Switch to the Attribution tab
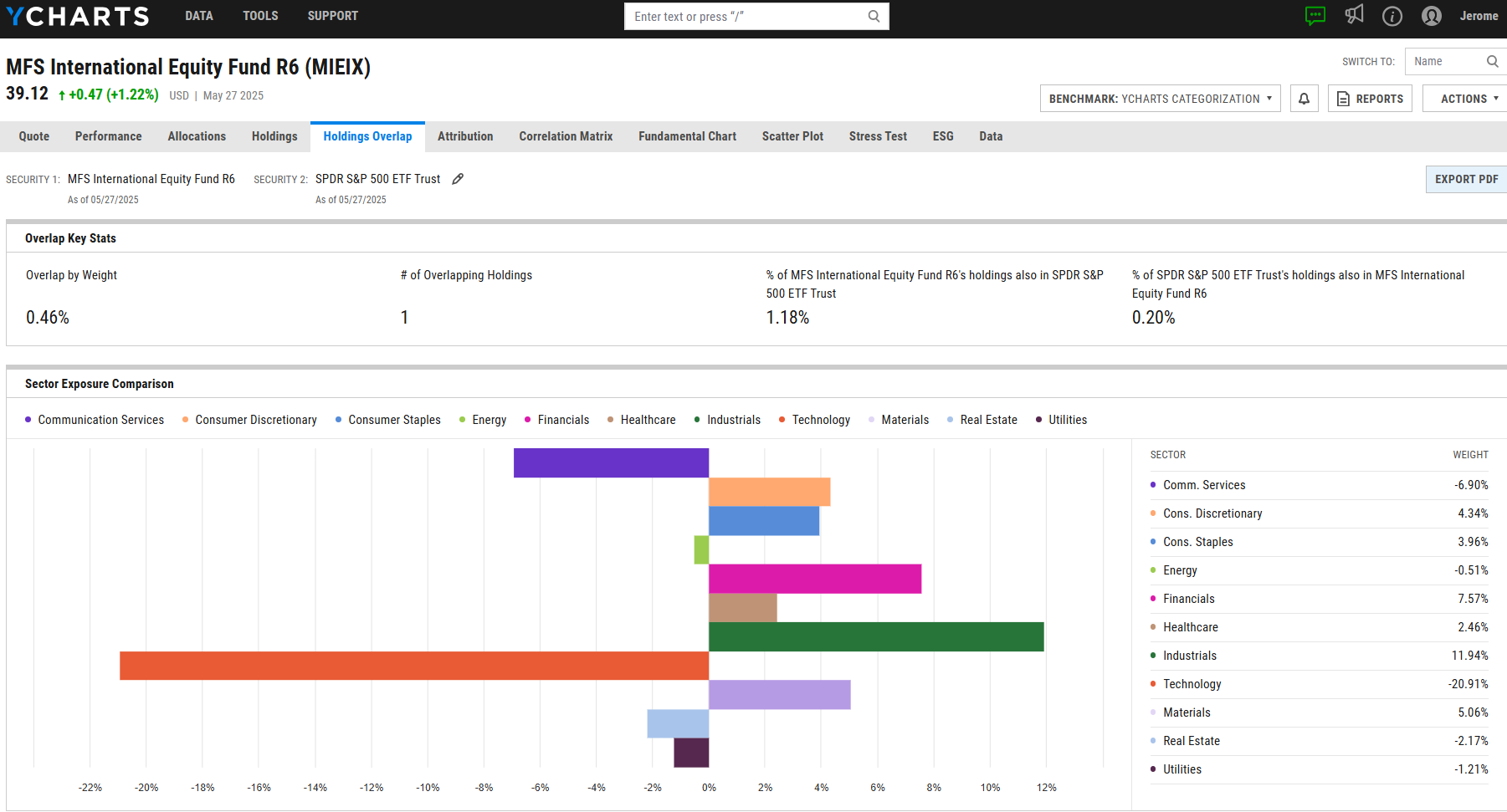 (465, 136)
